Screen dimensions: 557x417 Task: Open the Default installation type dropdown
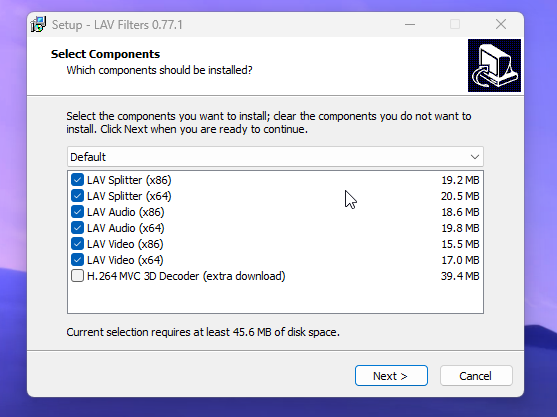click(x=275, y=157)
